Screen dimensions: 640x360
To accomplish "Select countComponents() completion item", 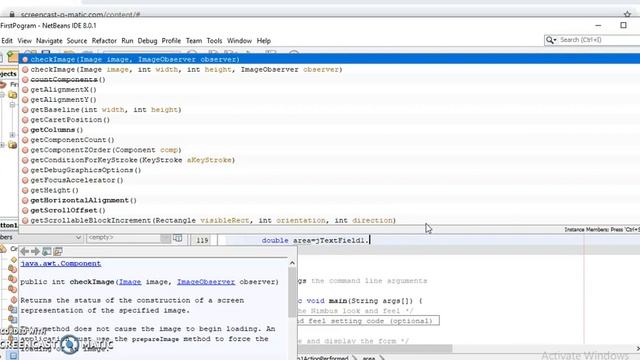I will tap(329, 80).
